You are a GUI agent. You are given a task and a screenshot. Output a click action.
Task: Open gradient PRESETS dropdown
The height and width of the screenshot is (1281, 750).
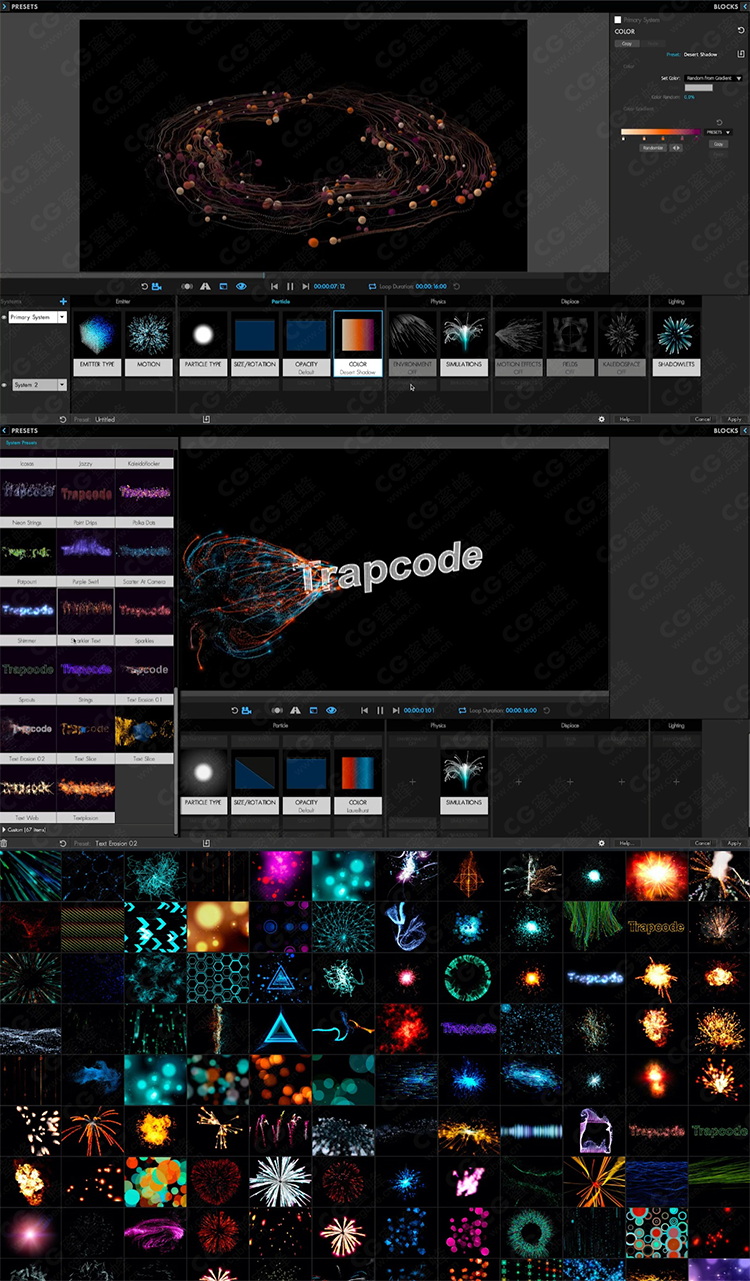tap(717, 132)
